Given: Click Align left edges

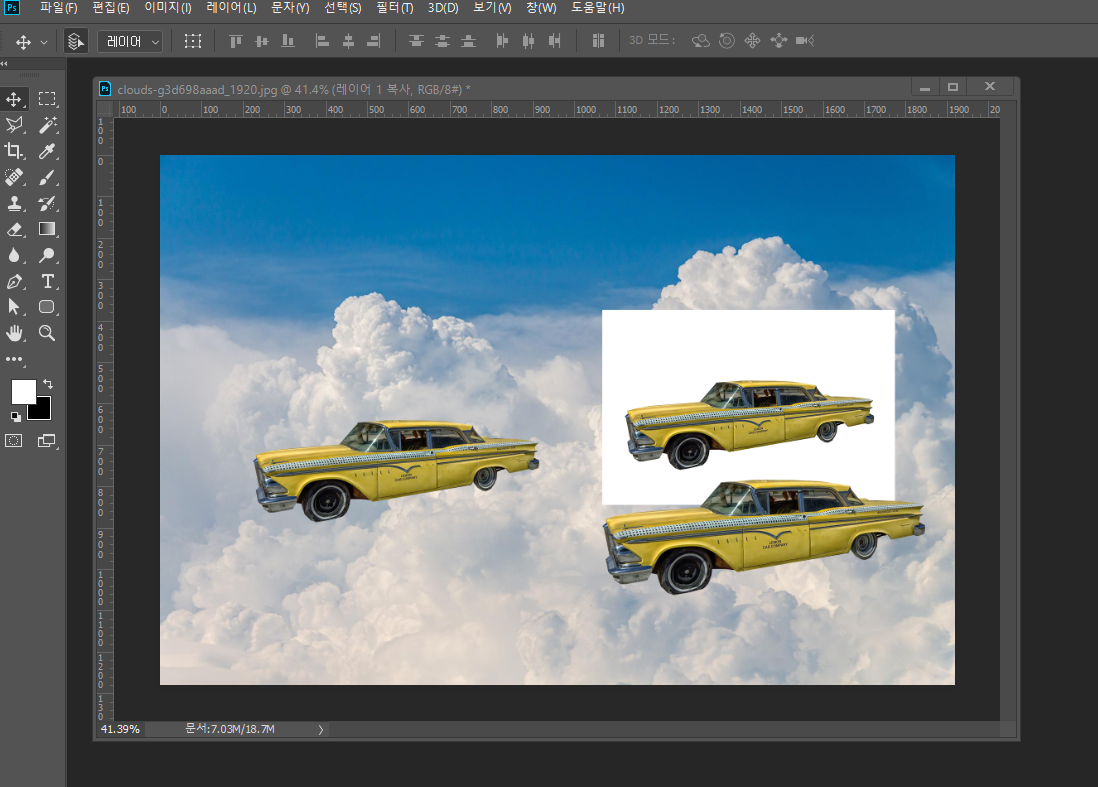Looking at the screenshot, I should pos(322,41).
